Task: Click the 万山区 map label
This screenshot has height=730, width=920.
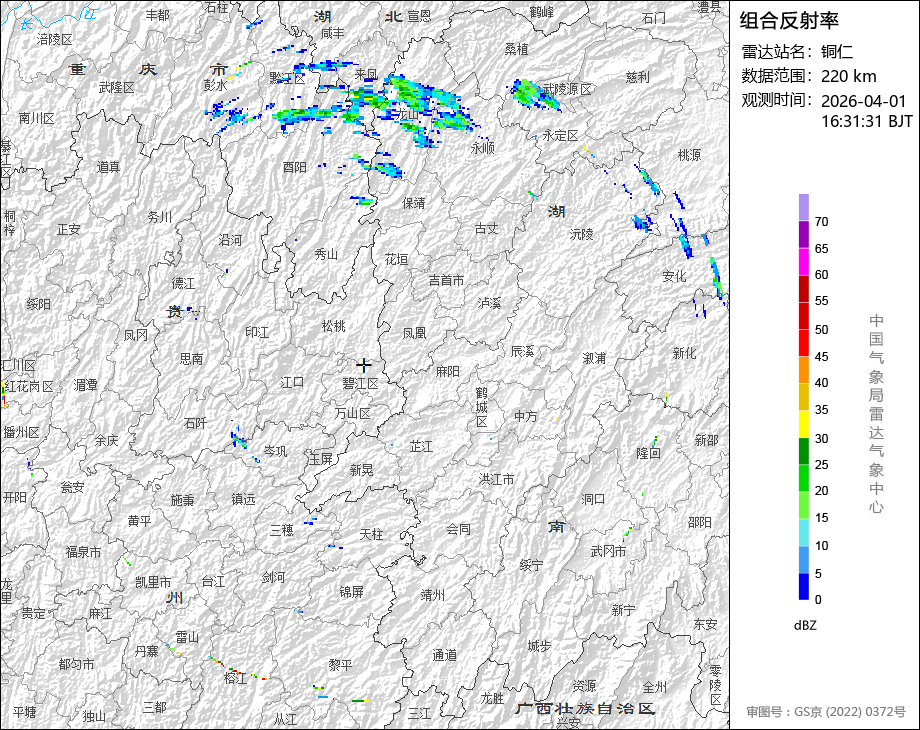Action: click(353, 413)
